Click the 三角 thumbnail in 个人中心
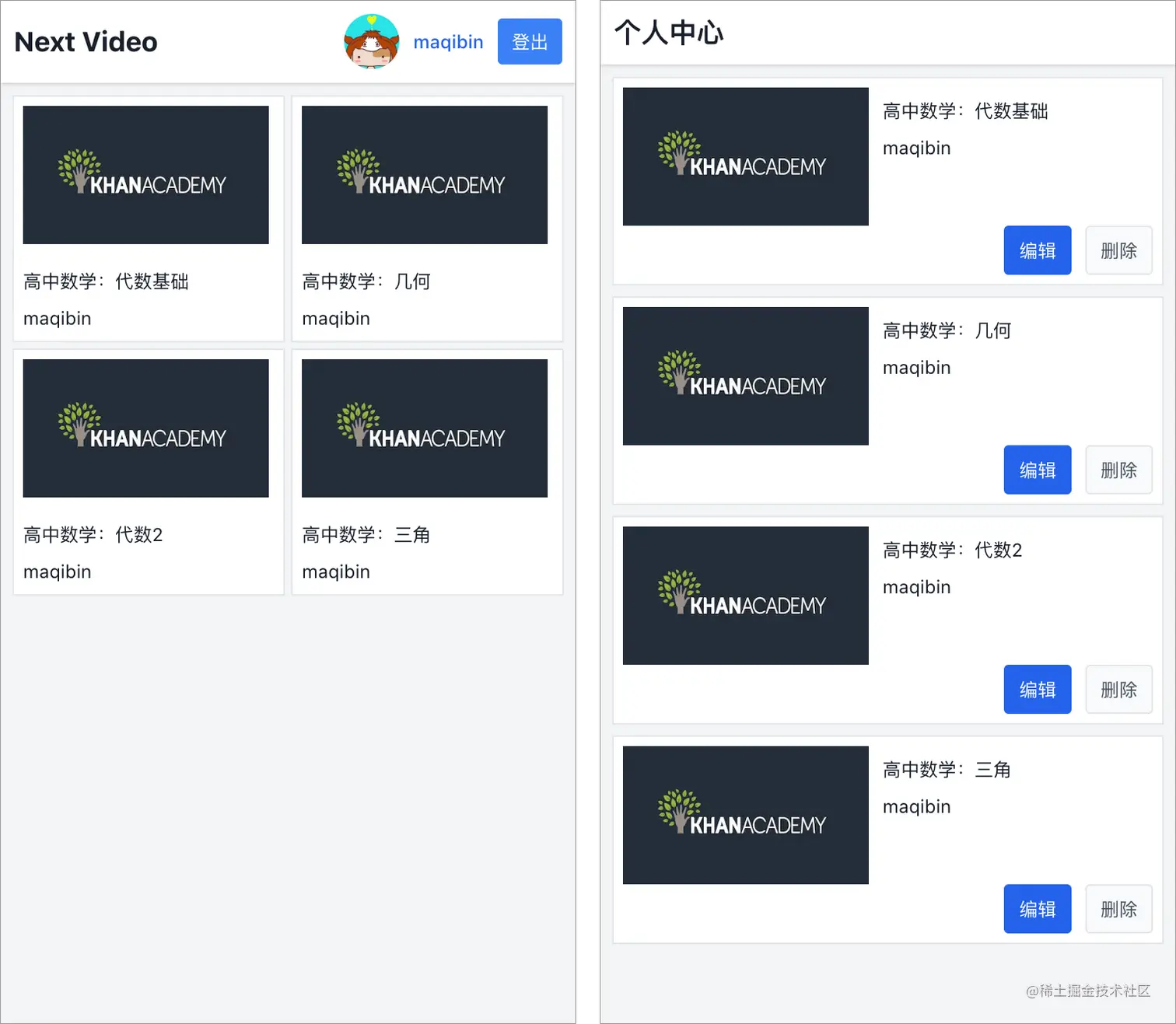 pyautogui.click(x=744, y=814)
